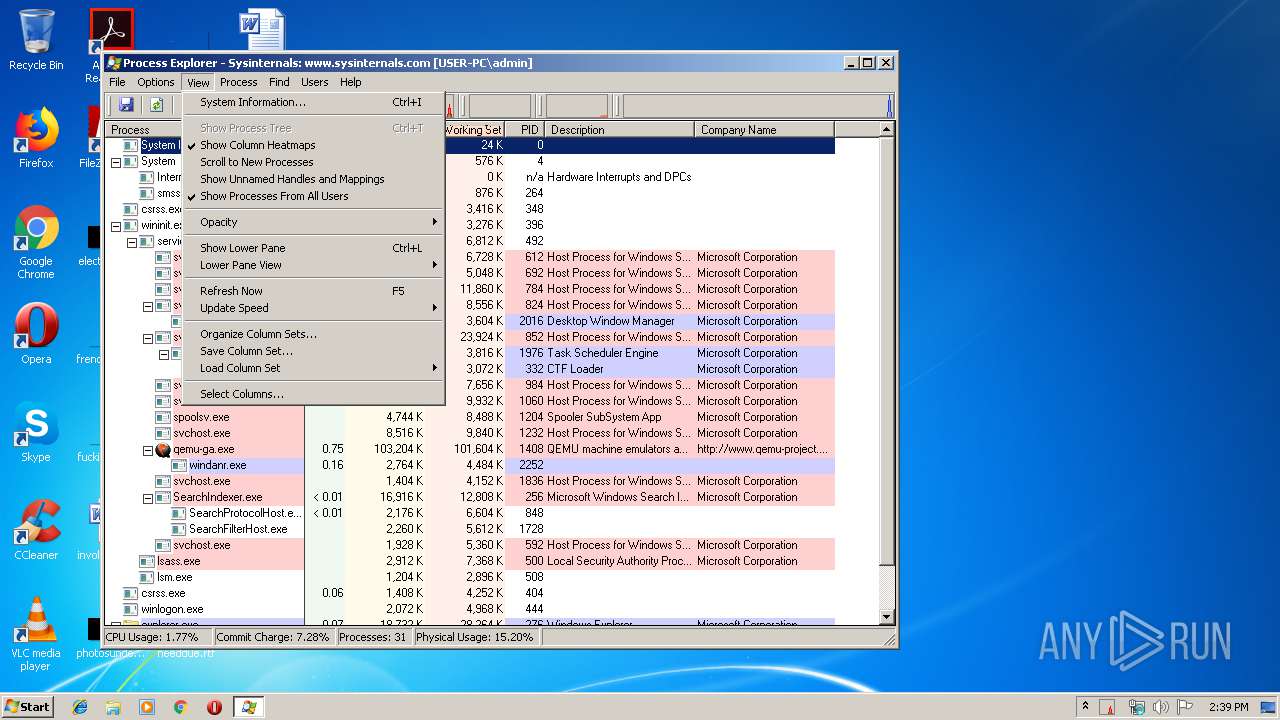Collapse the System process tree node
Image resolution: width=1280 pixels, height=720 pixels.
coord(116,161)
